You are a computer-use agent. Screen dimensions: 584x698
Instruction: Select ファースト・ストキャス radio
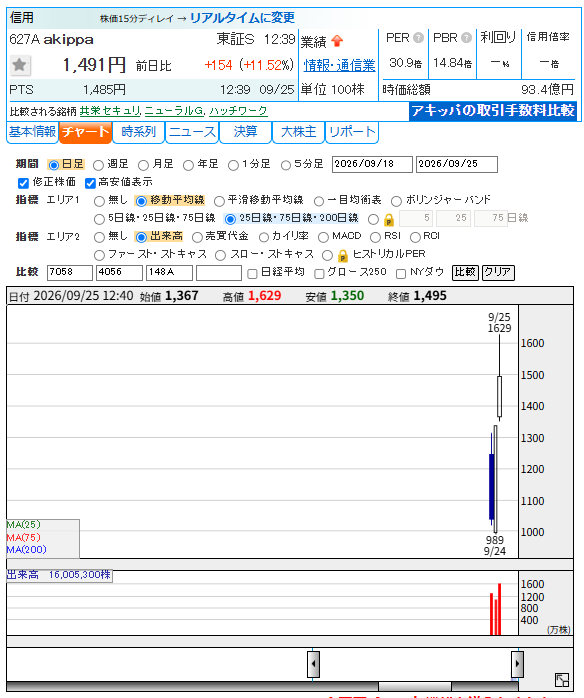[x=99, y=255]
